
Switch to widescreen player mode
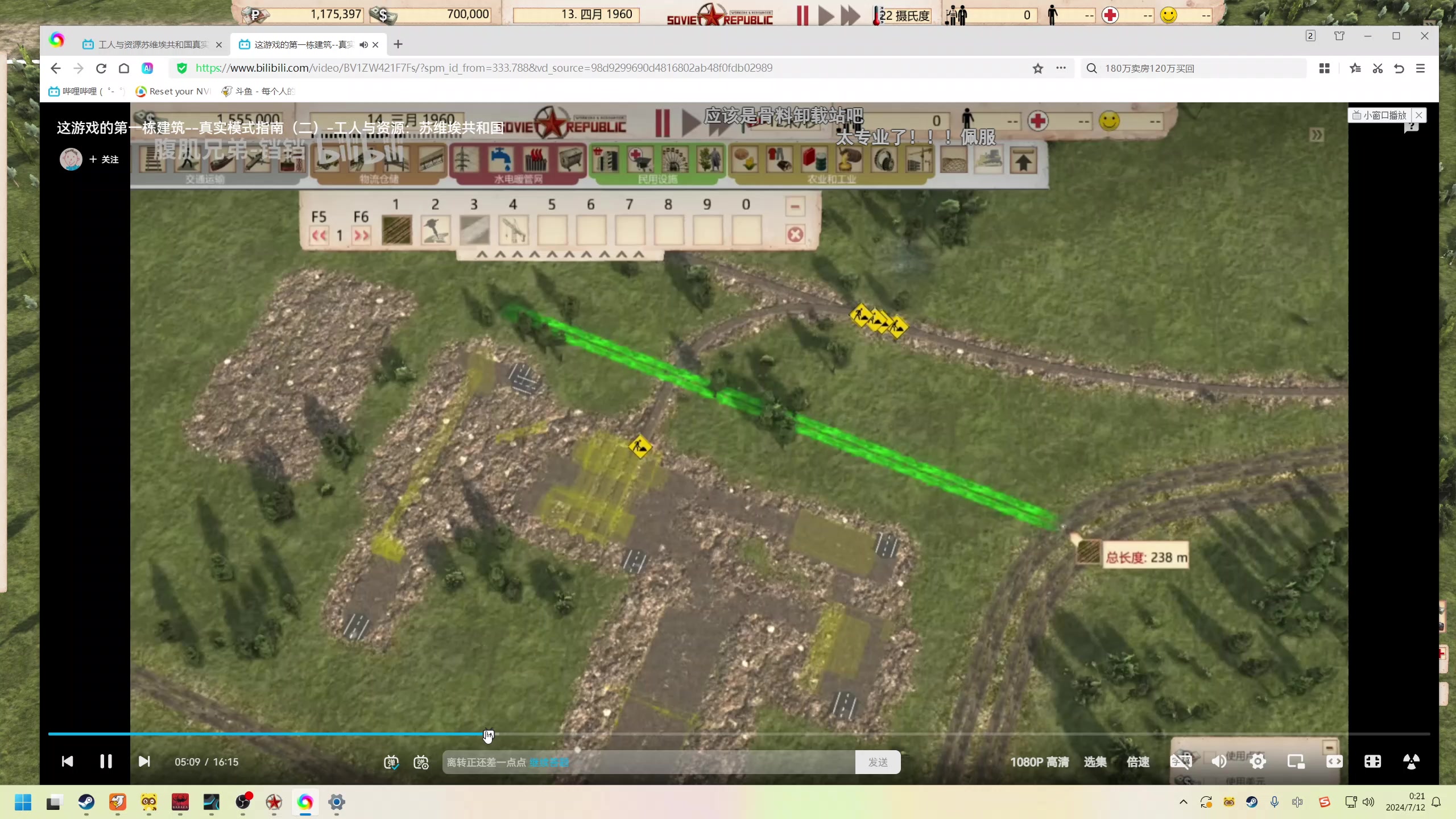pyautogui.click(x=1334, y=761)
